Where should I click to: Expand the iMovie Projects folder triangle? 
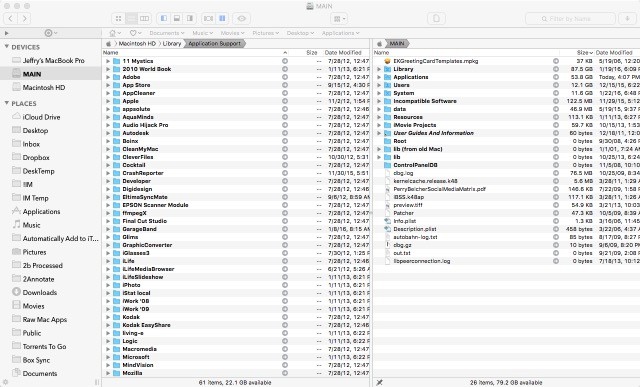pyautogui.click(x=379, y=125)
